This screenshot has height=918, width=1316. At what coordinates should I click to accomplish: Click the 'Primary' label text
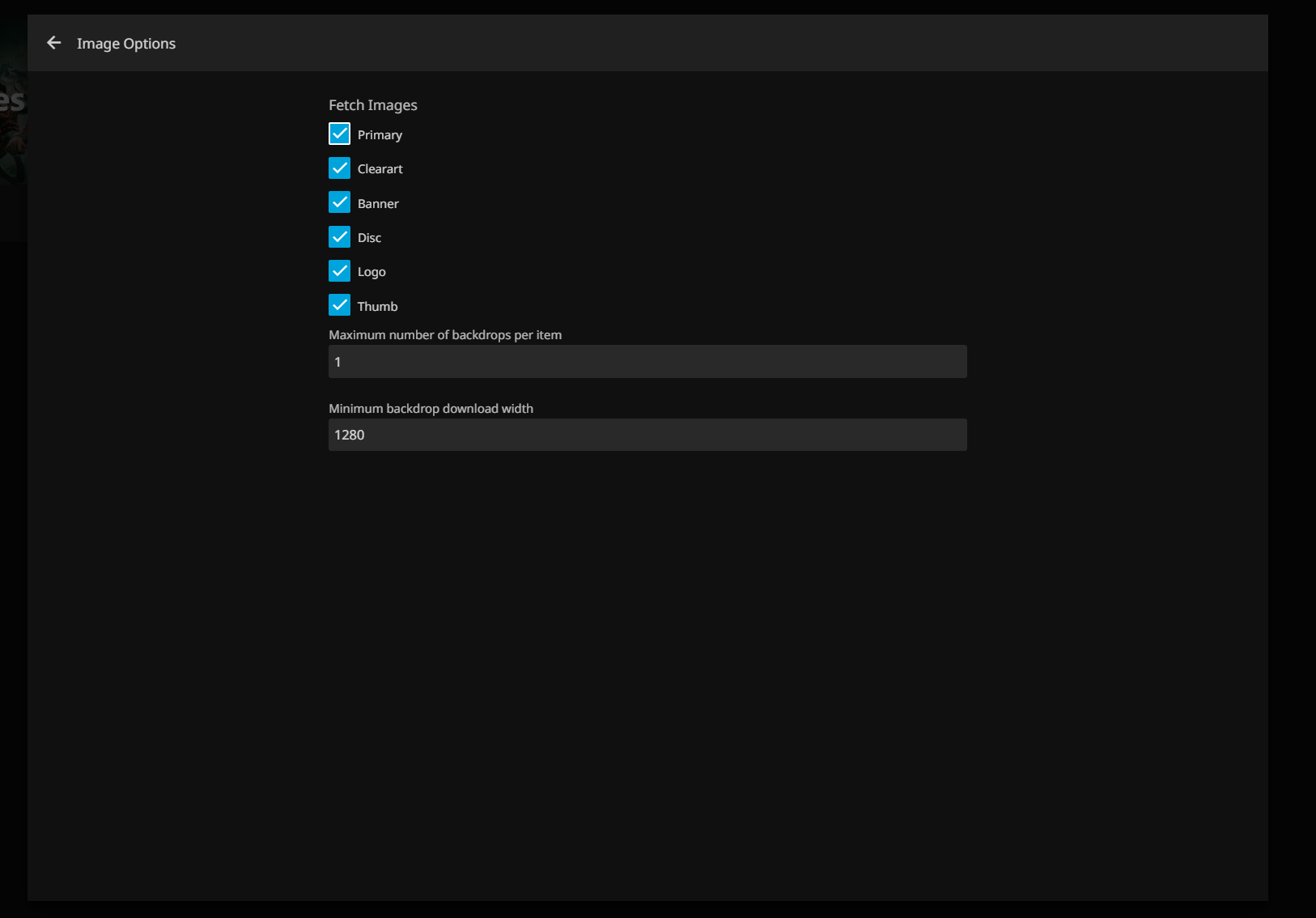point(380,135)
